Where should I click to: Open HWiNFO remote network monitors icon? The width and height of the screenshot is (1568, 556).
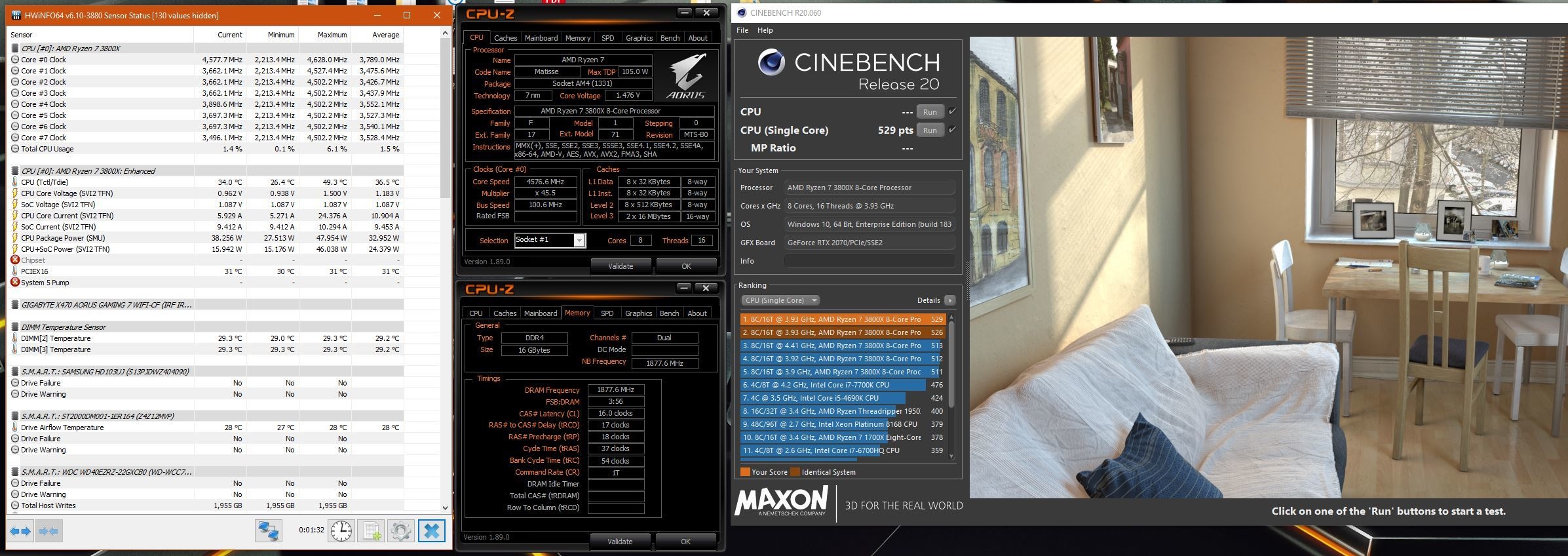pyautogui.click(x=269, y=531)
